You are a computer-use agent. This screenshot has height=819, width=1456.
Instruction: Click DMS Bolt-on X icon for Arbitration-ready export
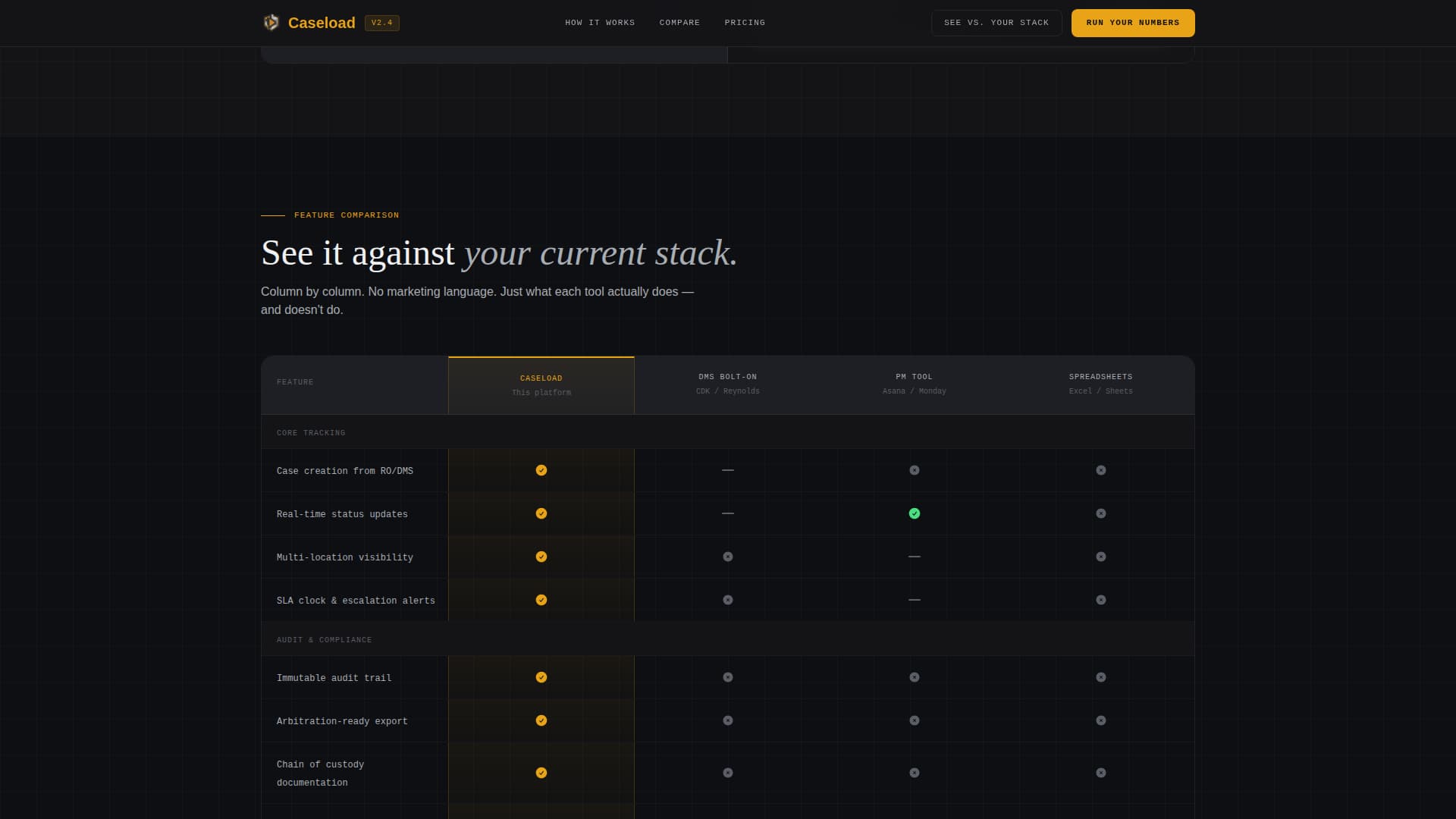pyautogui.click(x=728, y=720)
